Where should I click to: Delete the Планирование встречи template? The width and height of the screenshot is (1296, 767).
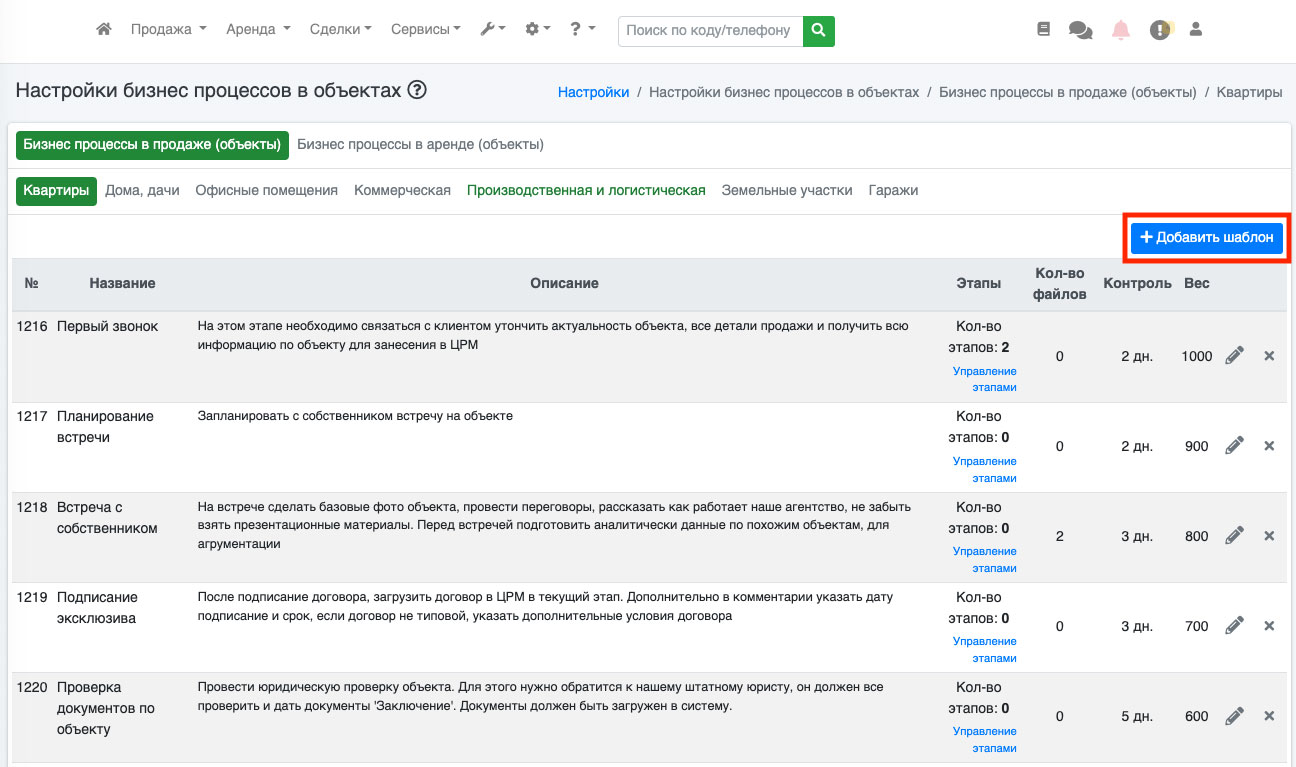tap(1269, 446)
